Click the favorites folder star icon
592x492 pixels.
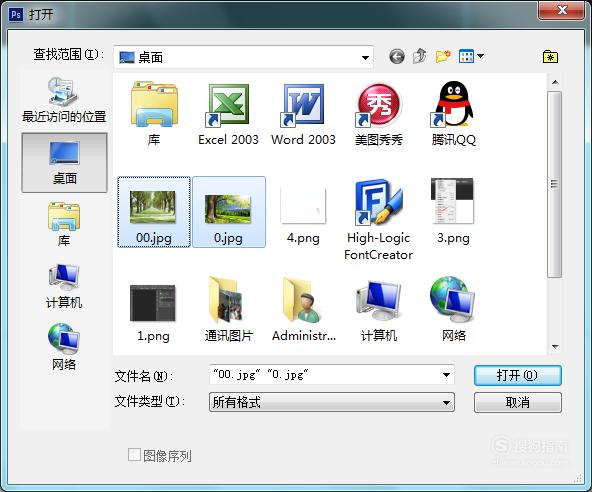pos(550,57)
